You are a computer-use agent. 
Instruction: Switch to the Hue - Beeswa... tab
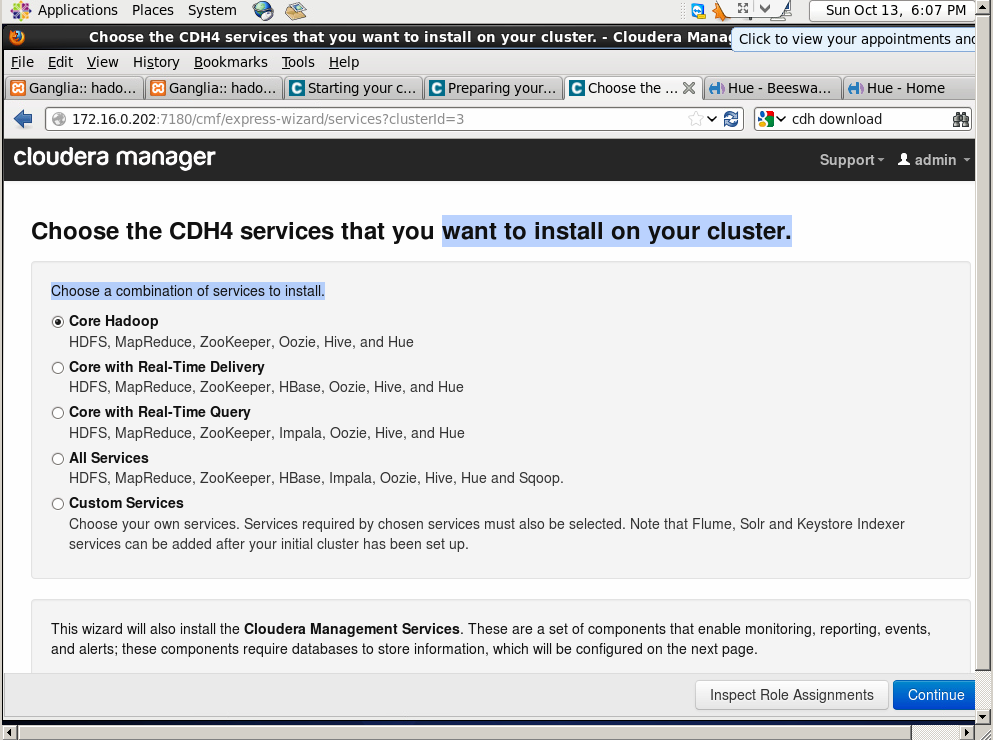coord(772,88)
